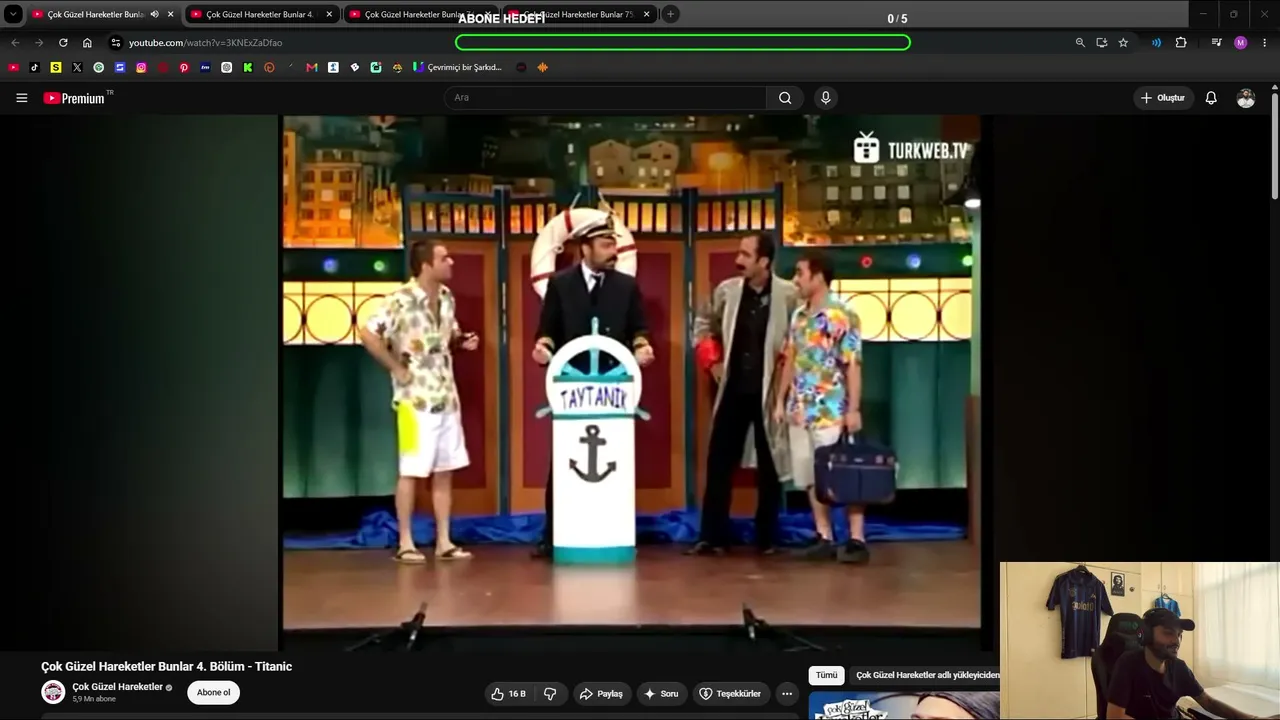
Task: Click the video title 'Çok Güzel Hareketler Bunlar 4. Bölüm - Titanic'
Action: 166,667
